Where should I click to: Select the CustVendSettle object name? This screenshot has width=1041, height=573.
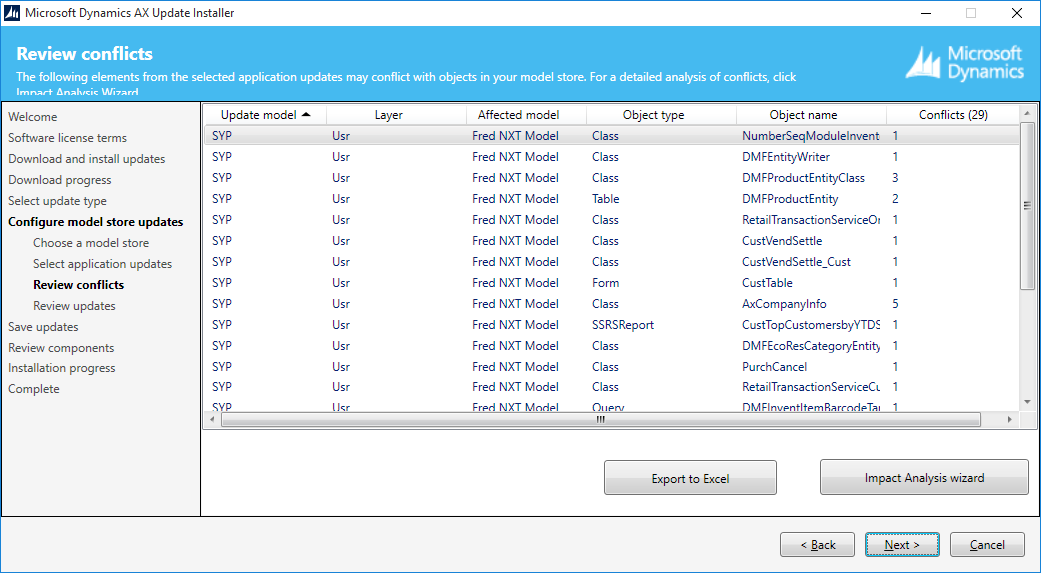(782, 241)
